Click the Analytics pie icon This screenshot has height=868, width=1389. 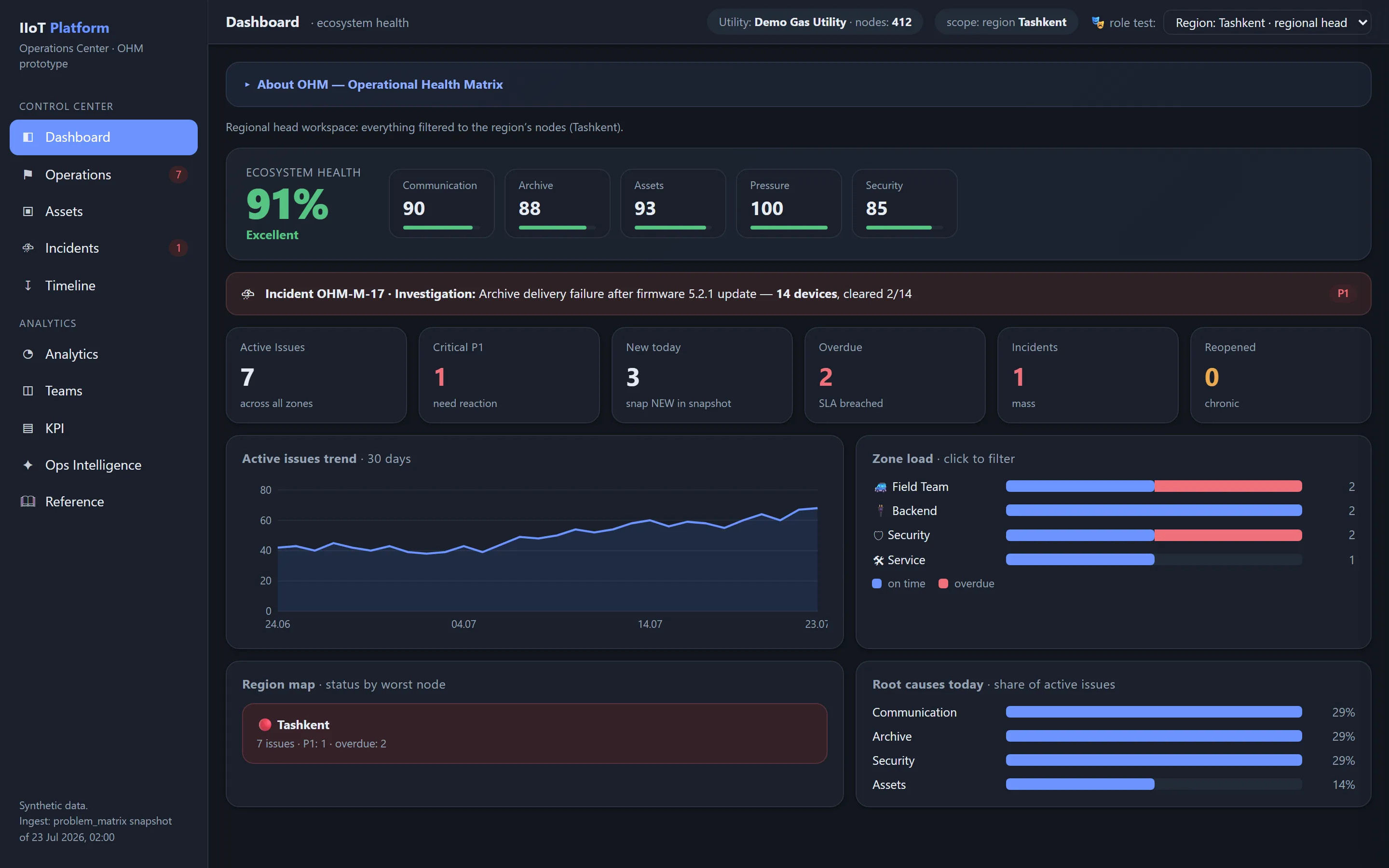[27, 354]
